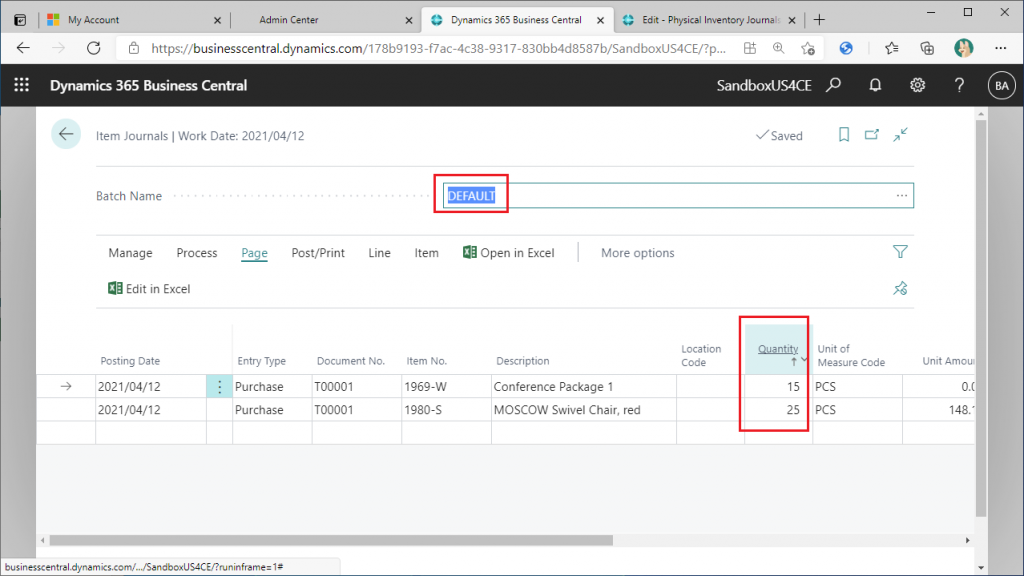Click the Description column header
The width and height of the screenshot is (1024, 576).
click(522, 360)
